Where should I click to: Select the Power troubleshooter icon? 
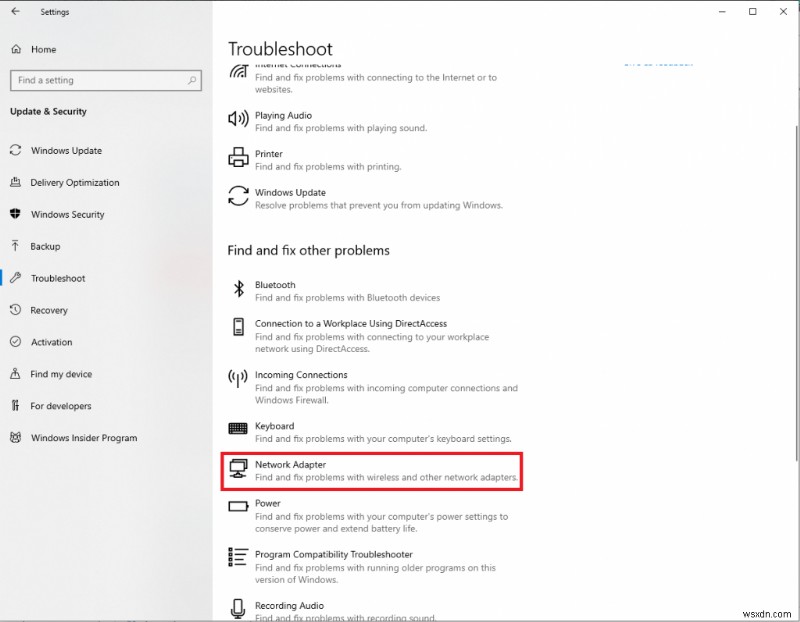[x=238, y=506]
